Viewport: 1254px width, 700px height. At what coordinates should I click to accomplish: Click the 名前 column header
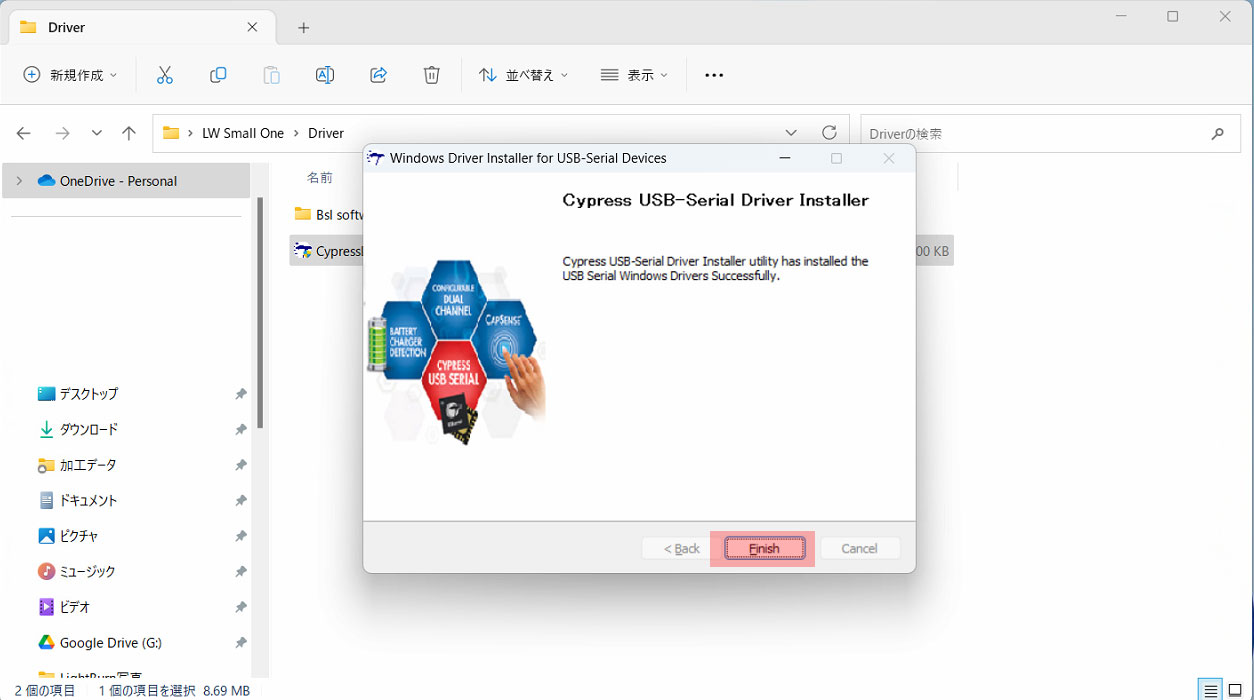[320, 177]
